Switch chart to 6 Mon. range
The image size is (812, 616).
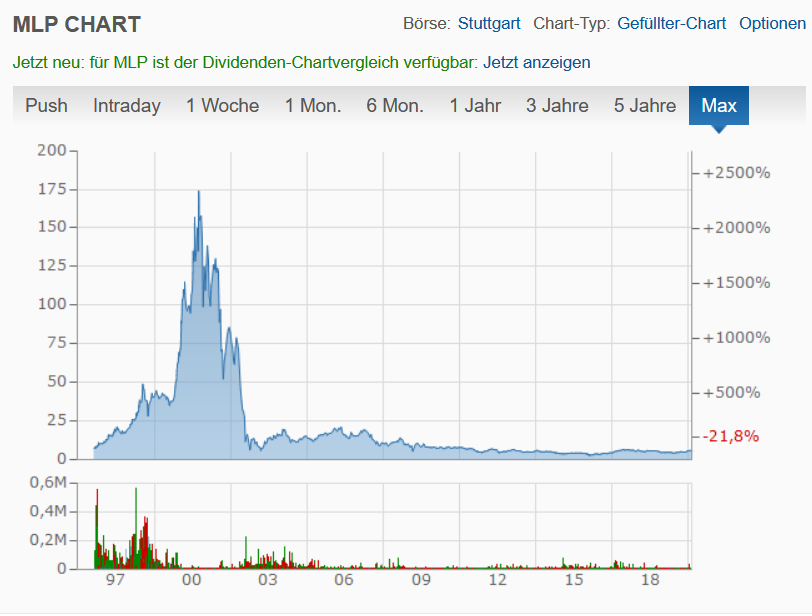[395, 106]
